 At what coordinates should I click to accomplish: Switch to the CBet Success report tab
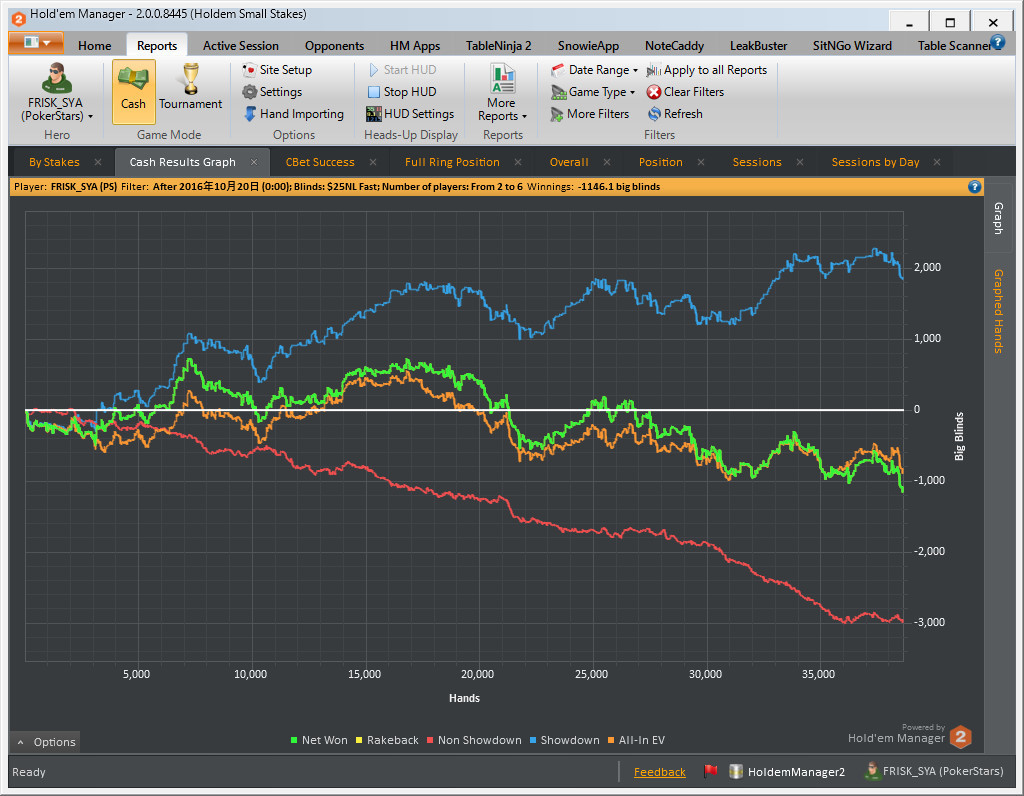(x=320, y=162)
